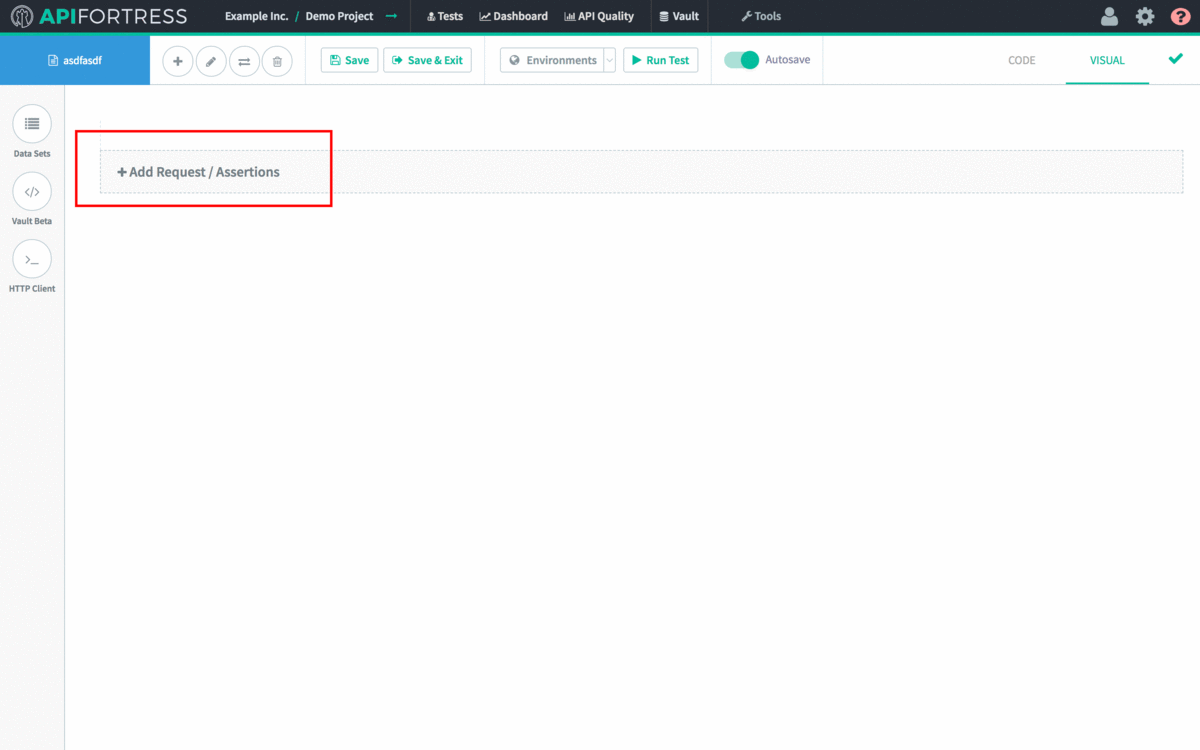The height and width of the screenshot is (750, 1200).
Task: Open the Environments dropdown
Action: click(555, 60)
